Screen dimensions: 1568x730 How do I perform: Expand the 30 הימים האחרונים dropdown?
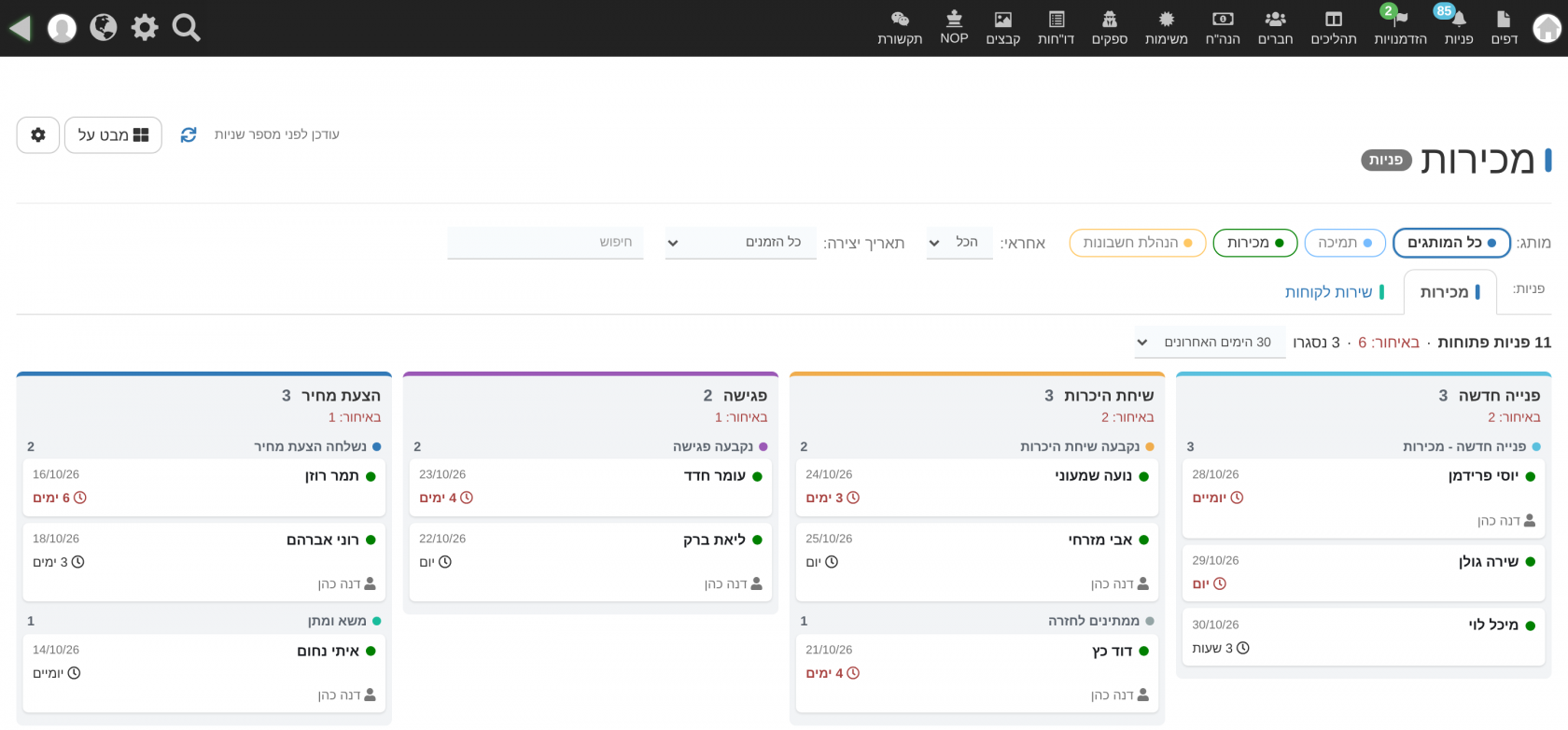point(1210,343)
